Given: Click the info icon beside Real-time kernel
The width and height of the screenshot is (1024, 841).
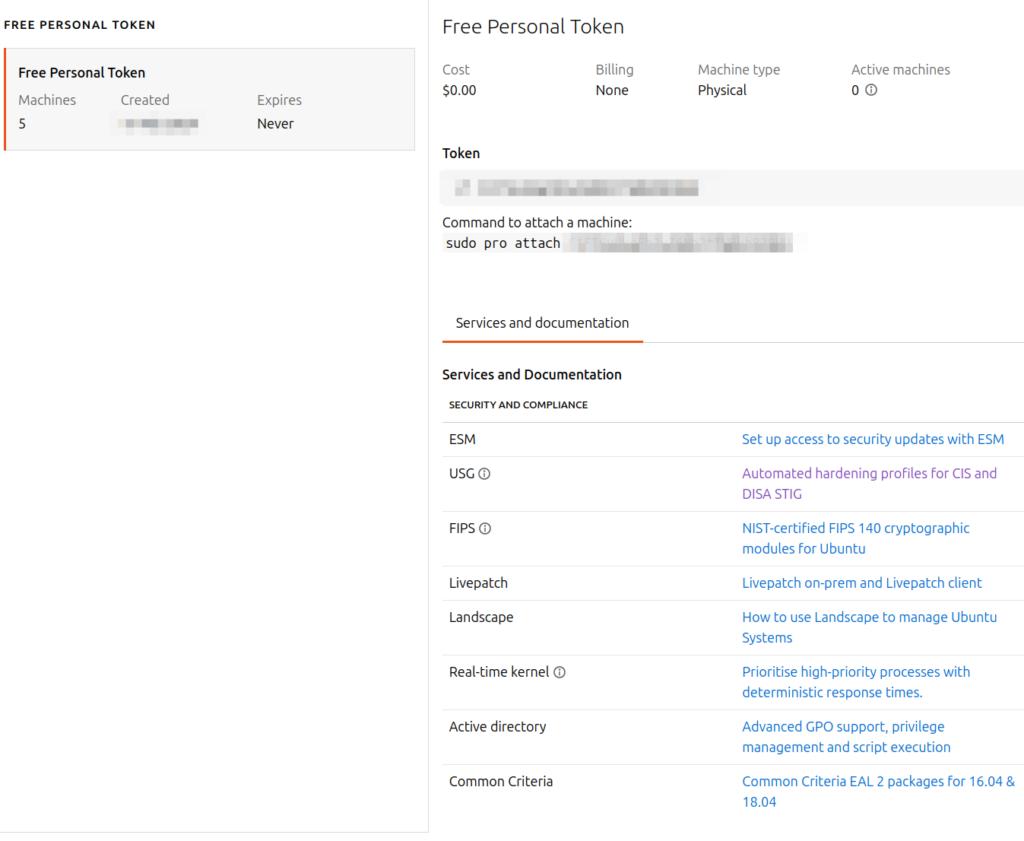Looking at the screenshot, I should click(560, 673).
